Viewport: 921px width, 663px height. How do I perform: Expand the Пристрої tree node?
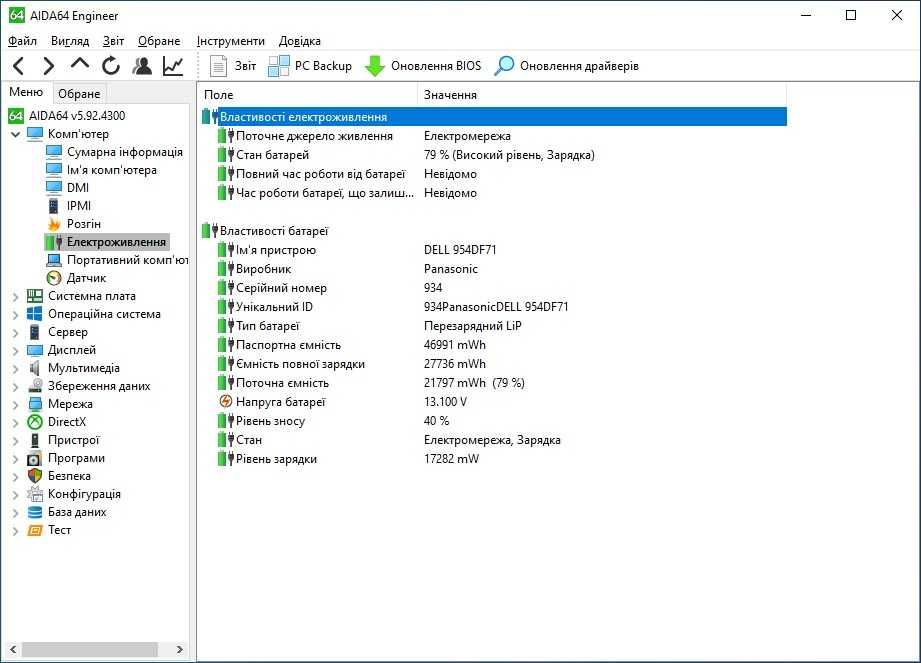coord(16,441)
